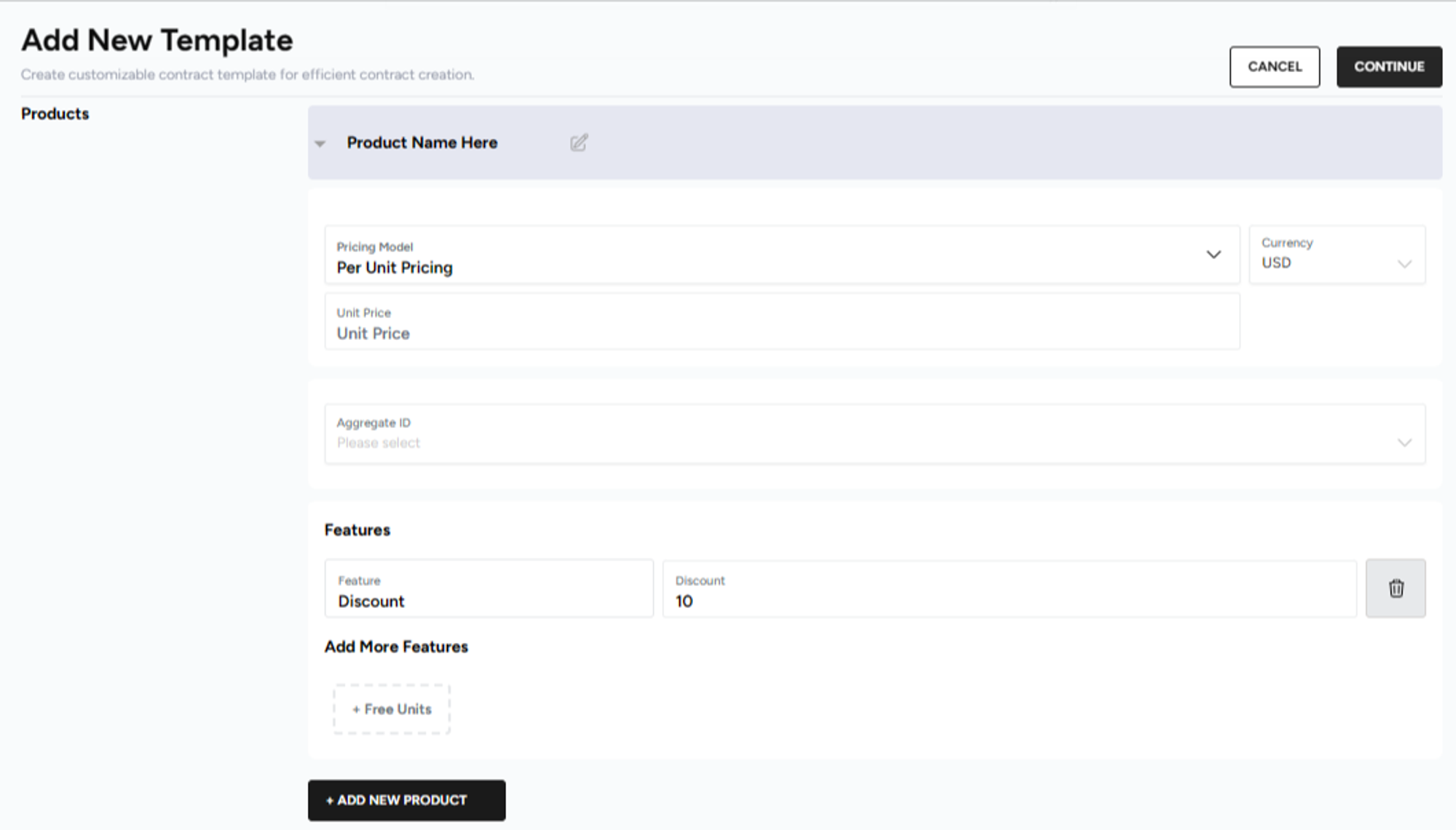Delete the Discount feature with trash icon
The height and width of the screenshot is (830, 1456).
click(x=1395, y=588)
